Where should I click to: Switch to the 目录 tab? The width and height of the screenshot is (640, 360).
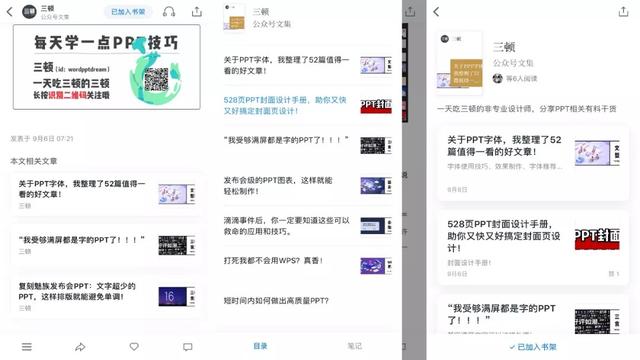pyautogui.click(x=260, y=346)
